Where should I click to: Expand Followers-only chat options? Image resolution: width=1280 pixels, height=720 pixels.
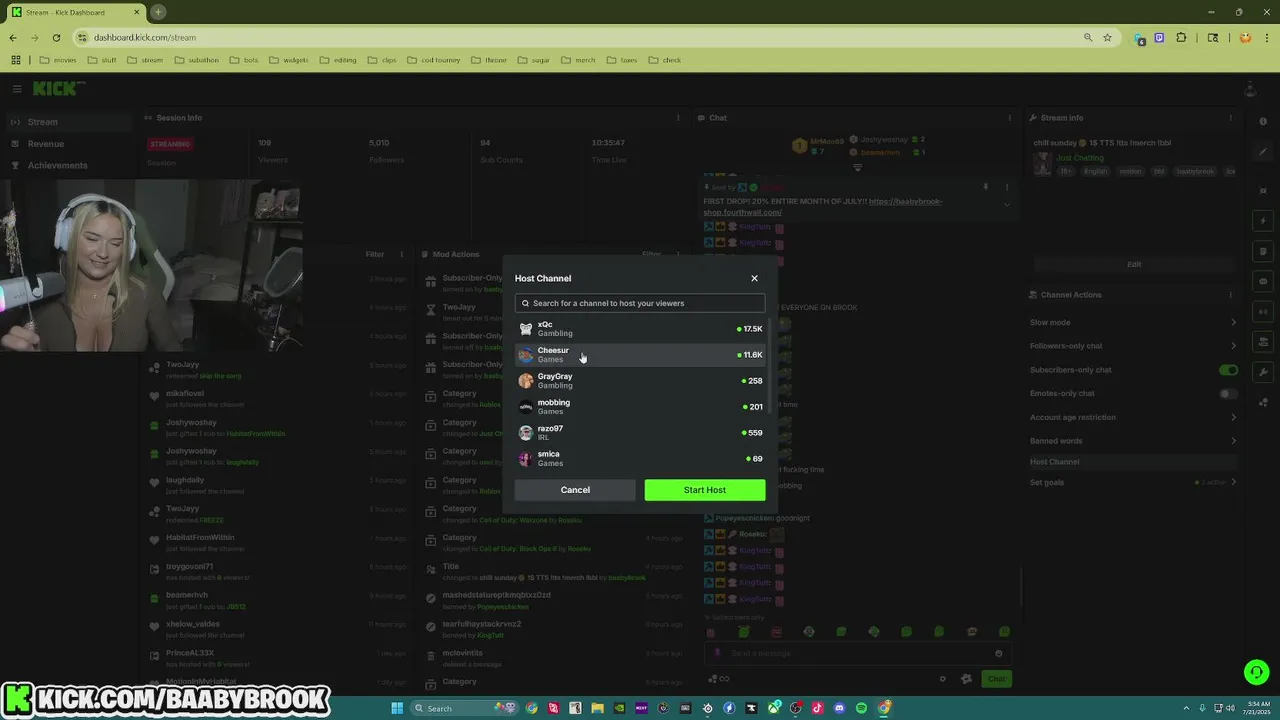point(1133,346)
